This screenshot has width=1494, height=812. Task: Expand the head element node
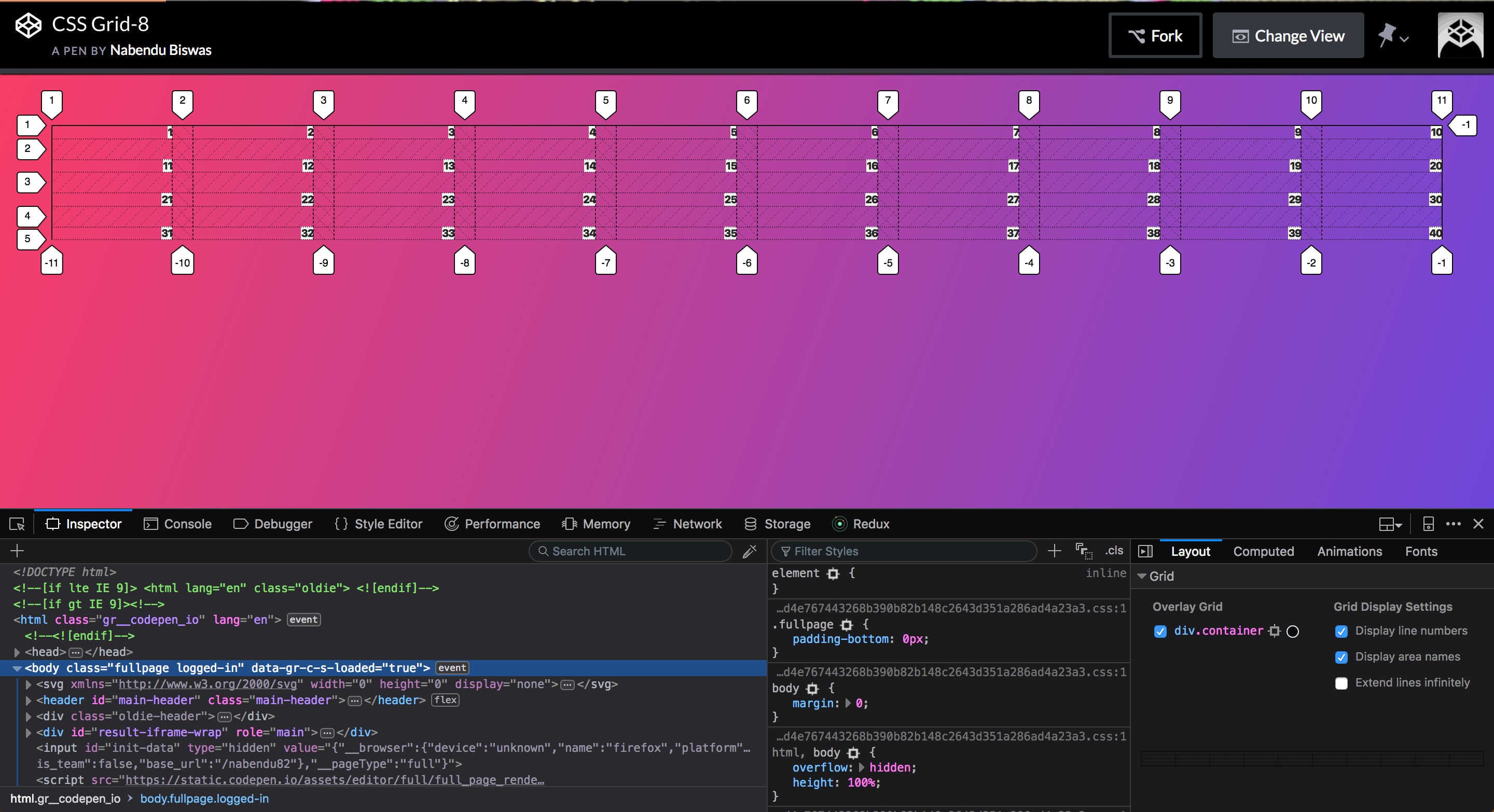coord(17,653)
